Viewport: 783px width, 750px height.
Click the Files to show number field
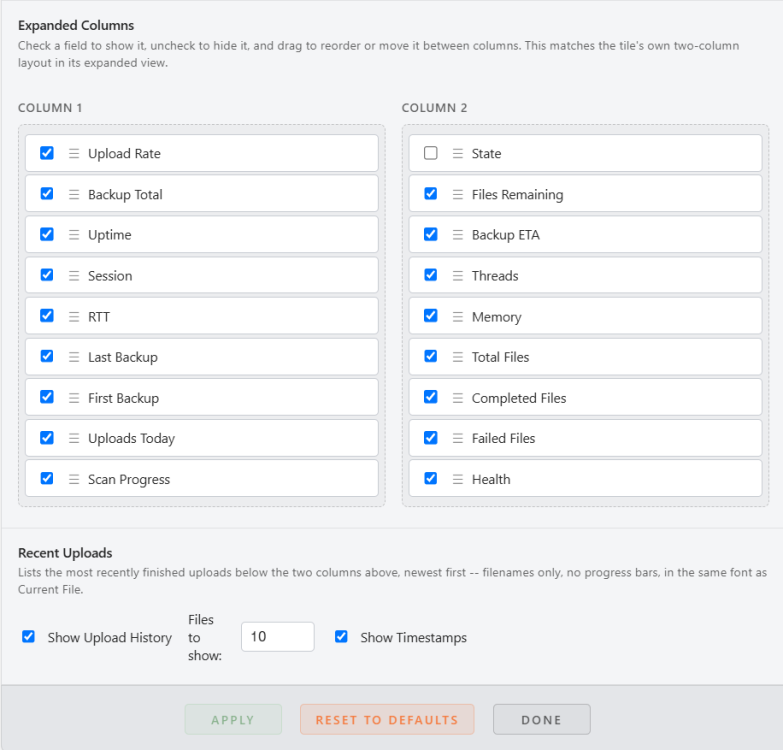point(278,637)
